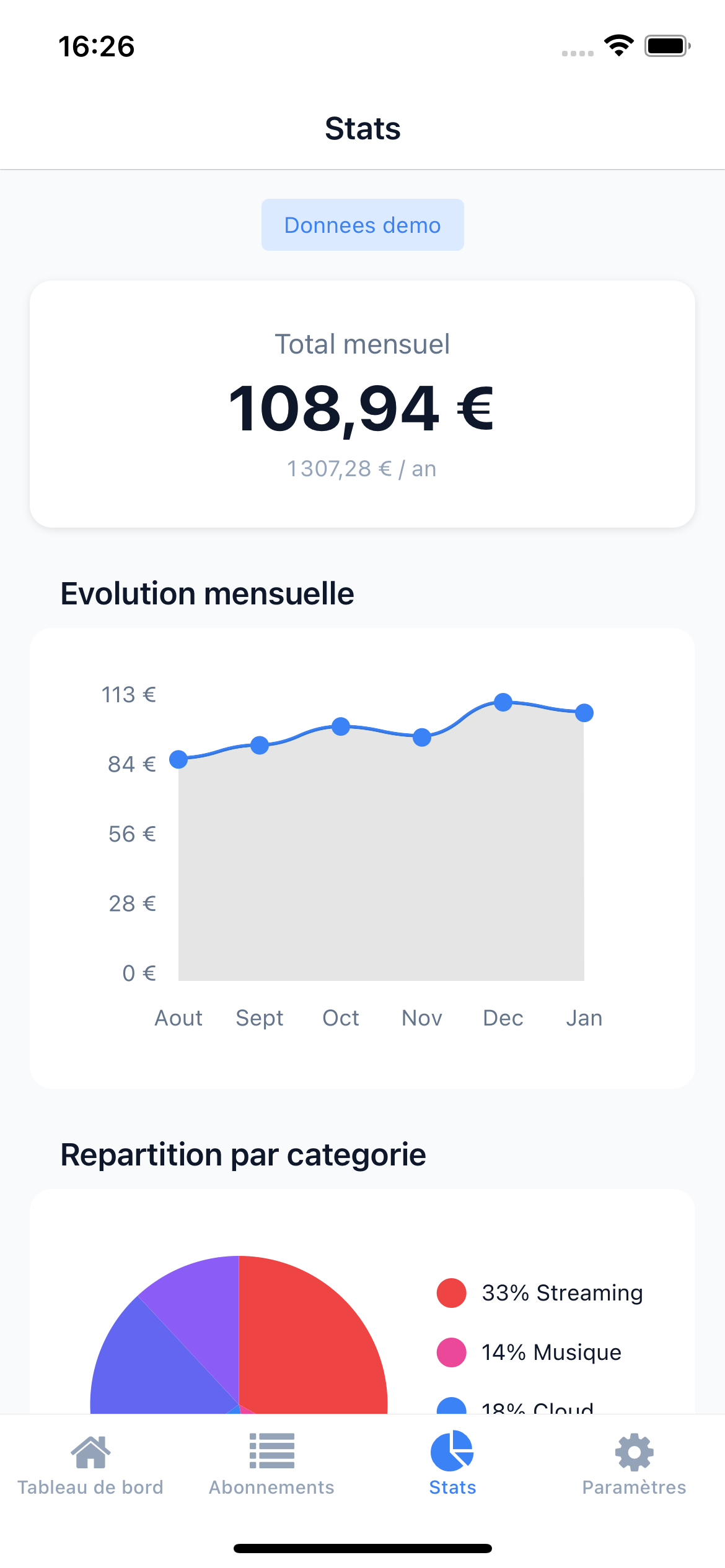Tap the Evolution mensuelle section heading

coord(207,593)
